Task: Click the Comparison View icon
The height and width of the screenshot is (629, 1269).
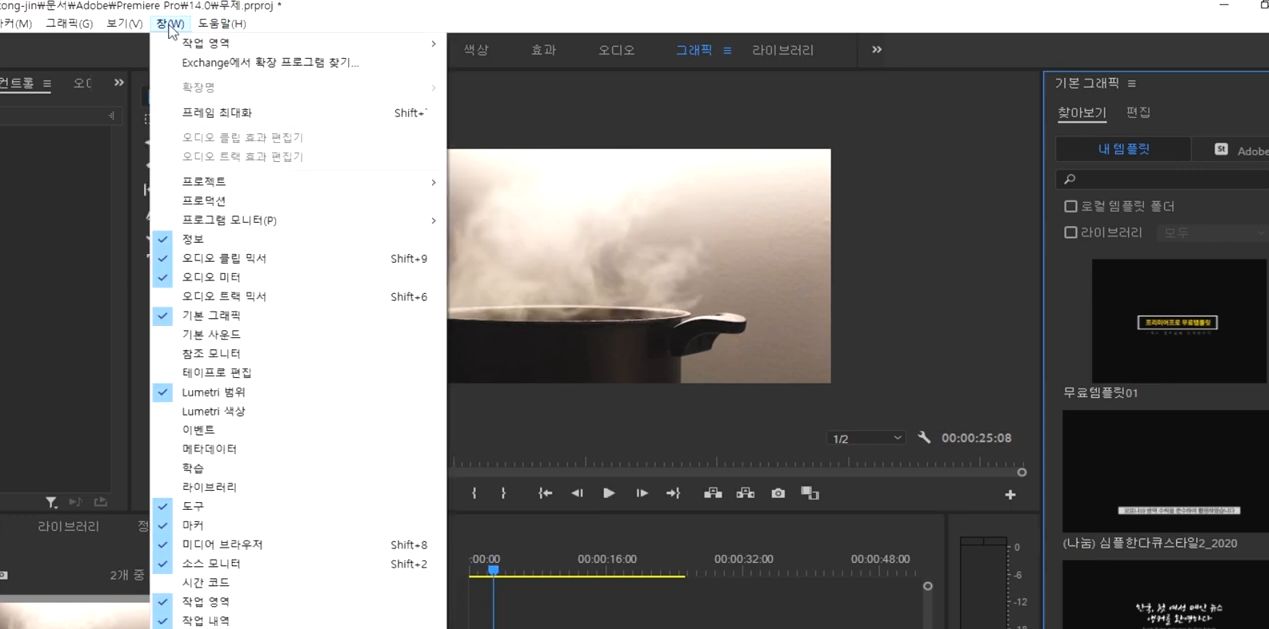Action: (810, 493)
